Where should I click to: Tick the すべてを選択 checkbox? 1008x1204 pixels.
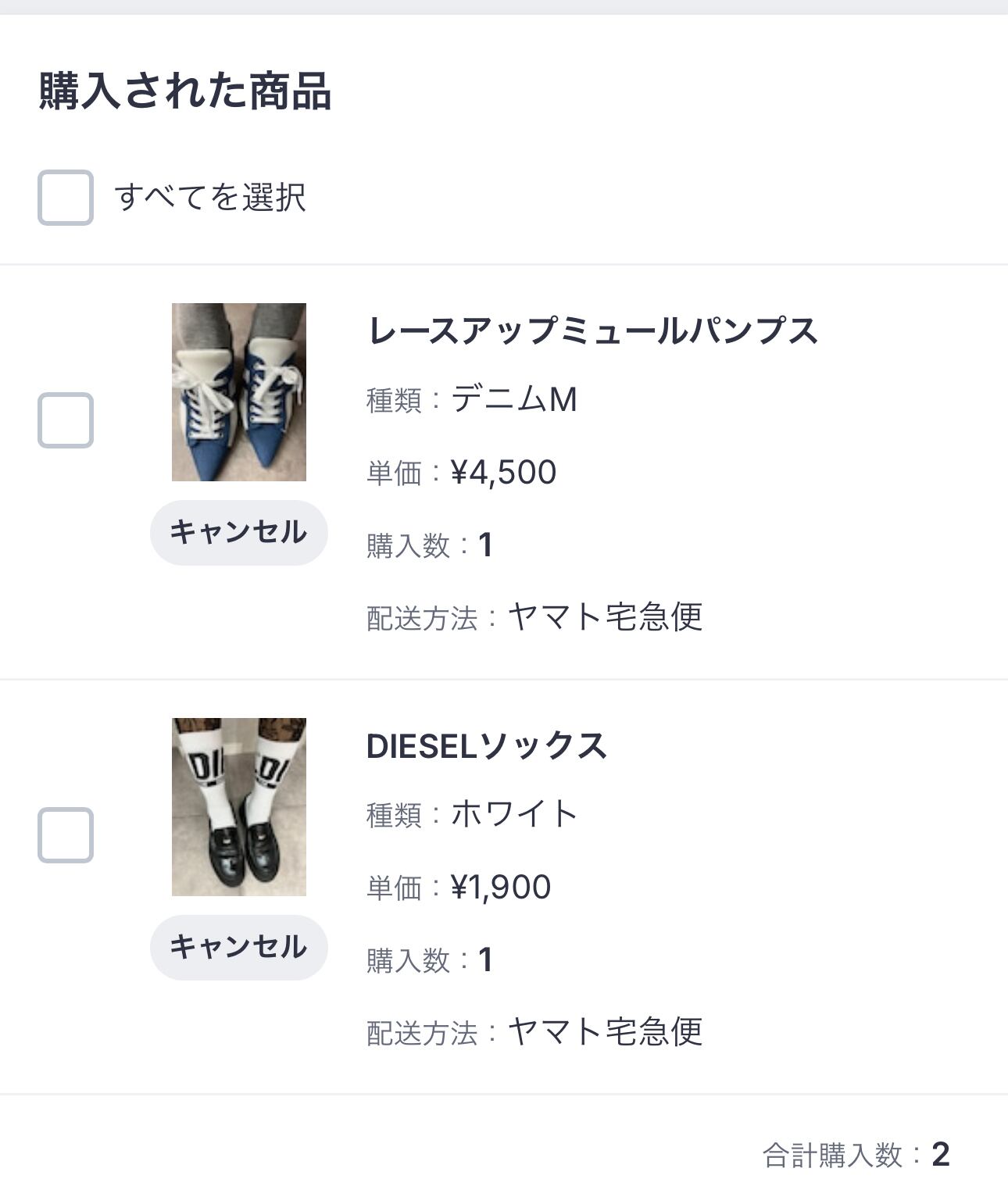click(66, 198)
